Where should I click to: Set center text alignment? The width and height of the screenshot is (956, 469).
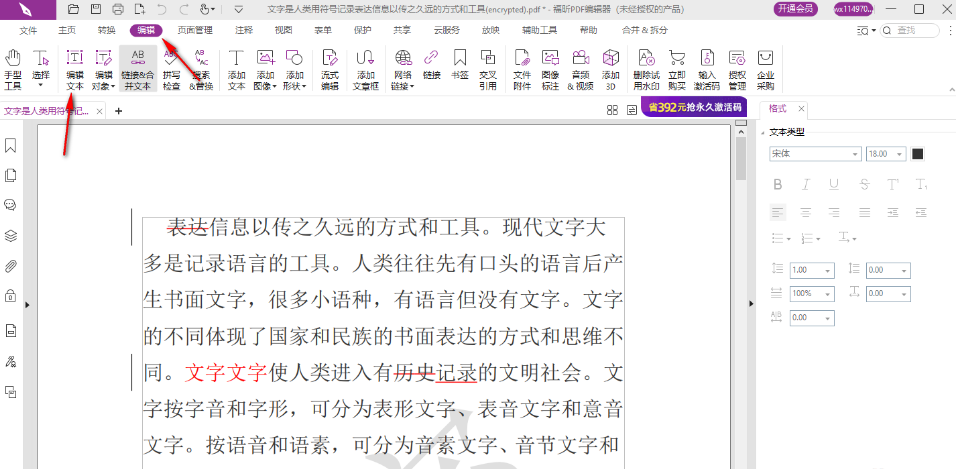point(806,212)
